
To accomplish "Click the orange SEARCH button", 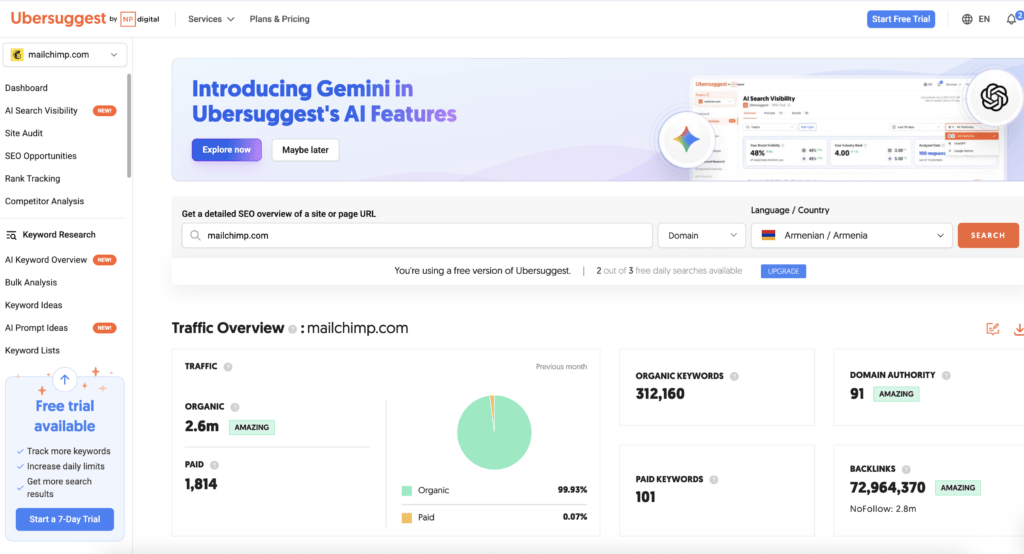I will coord(988,235).
